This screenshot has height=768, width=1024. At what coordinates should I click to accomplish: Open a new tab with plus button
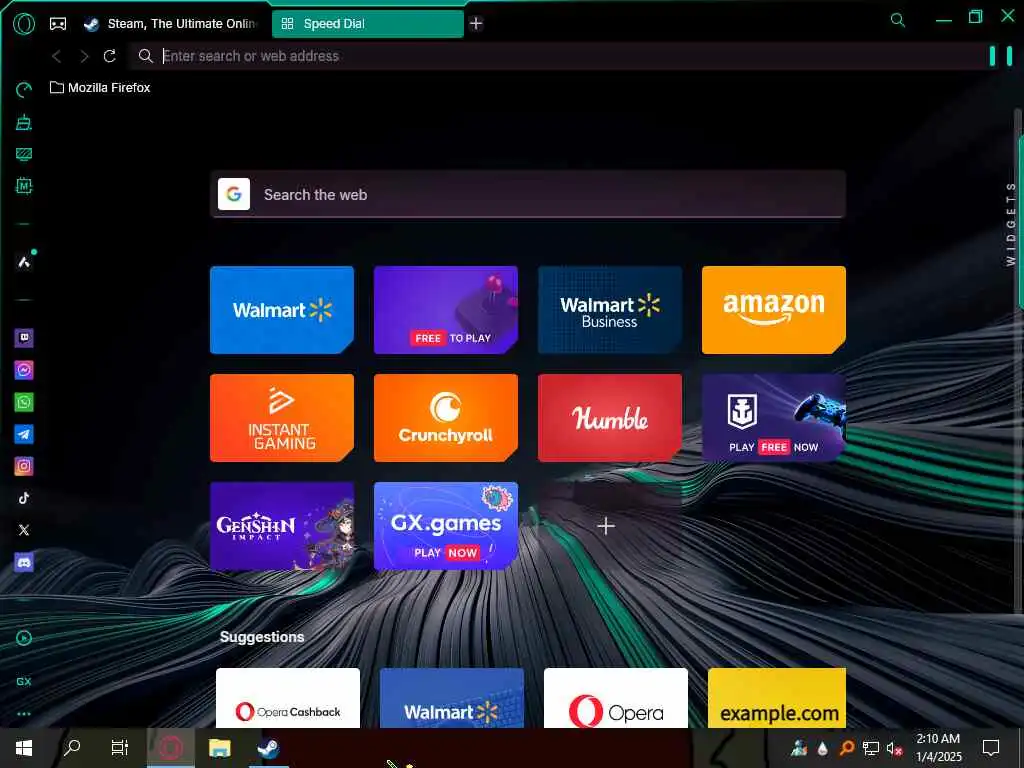point(476,24)
